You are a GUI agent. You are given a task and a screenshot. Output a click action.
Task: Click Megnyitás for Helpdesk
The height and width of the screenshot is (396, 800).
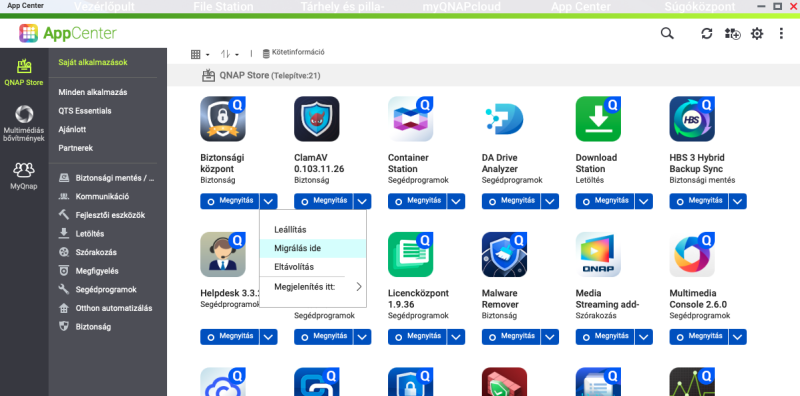[230, 337]
